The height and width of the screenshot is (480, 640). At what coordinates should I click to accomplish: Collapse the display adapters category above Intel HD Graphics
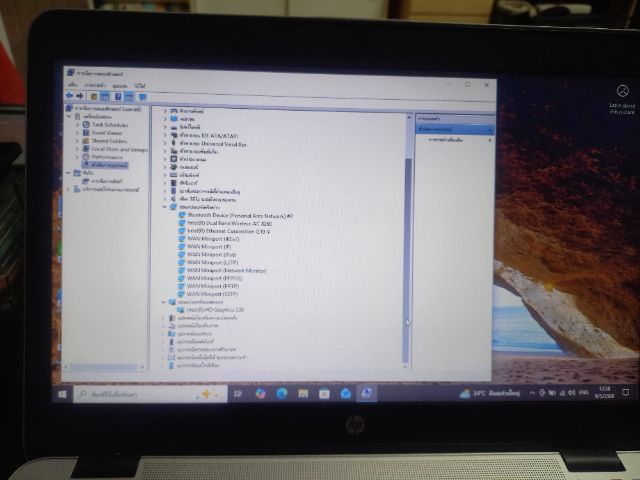(x=164, y=302)
